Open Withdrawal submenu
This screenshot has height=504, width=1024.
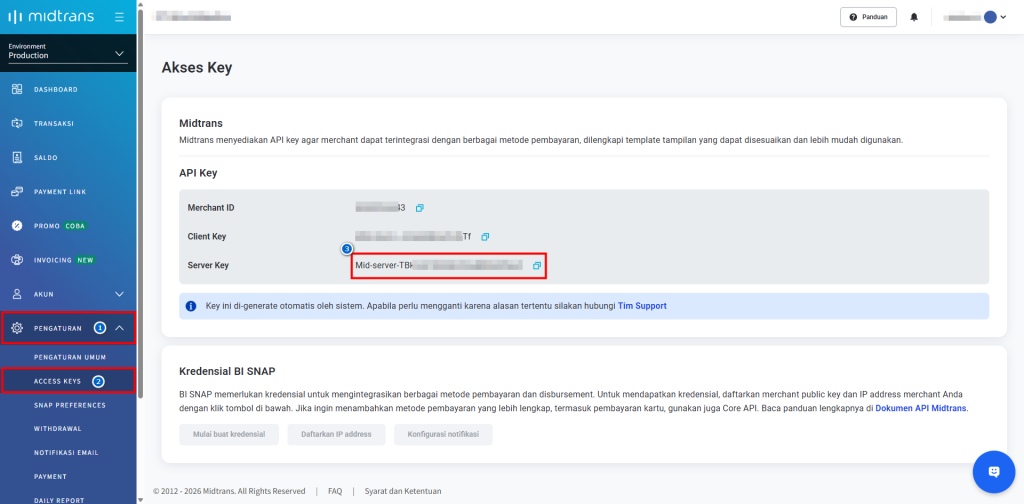tap(57, 429)
